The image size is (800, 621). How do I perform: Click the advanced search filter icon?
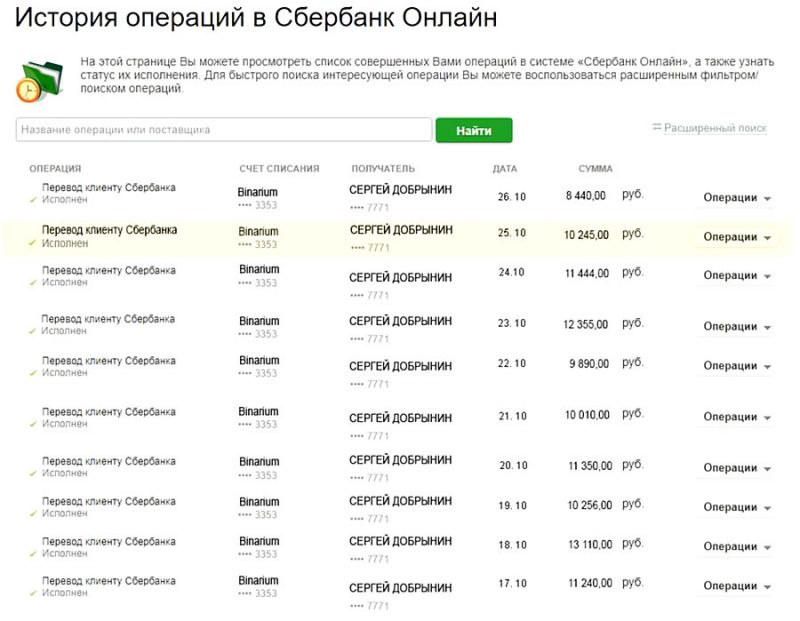click(x=657, y=127)
